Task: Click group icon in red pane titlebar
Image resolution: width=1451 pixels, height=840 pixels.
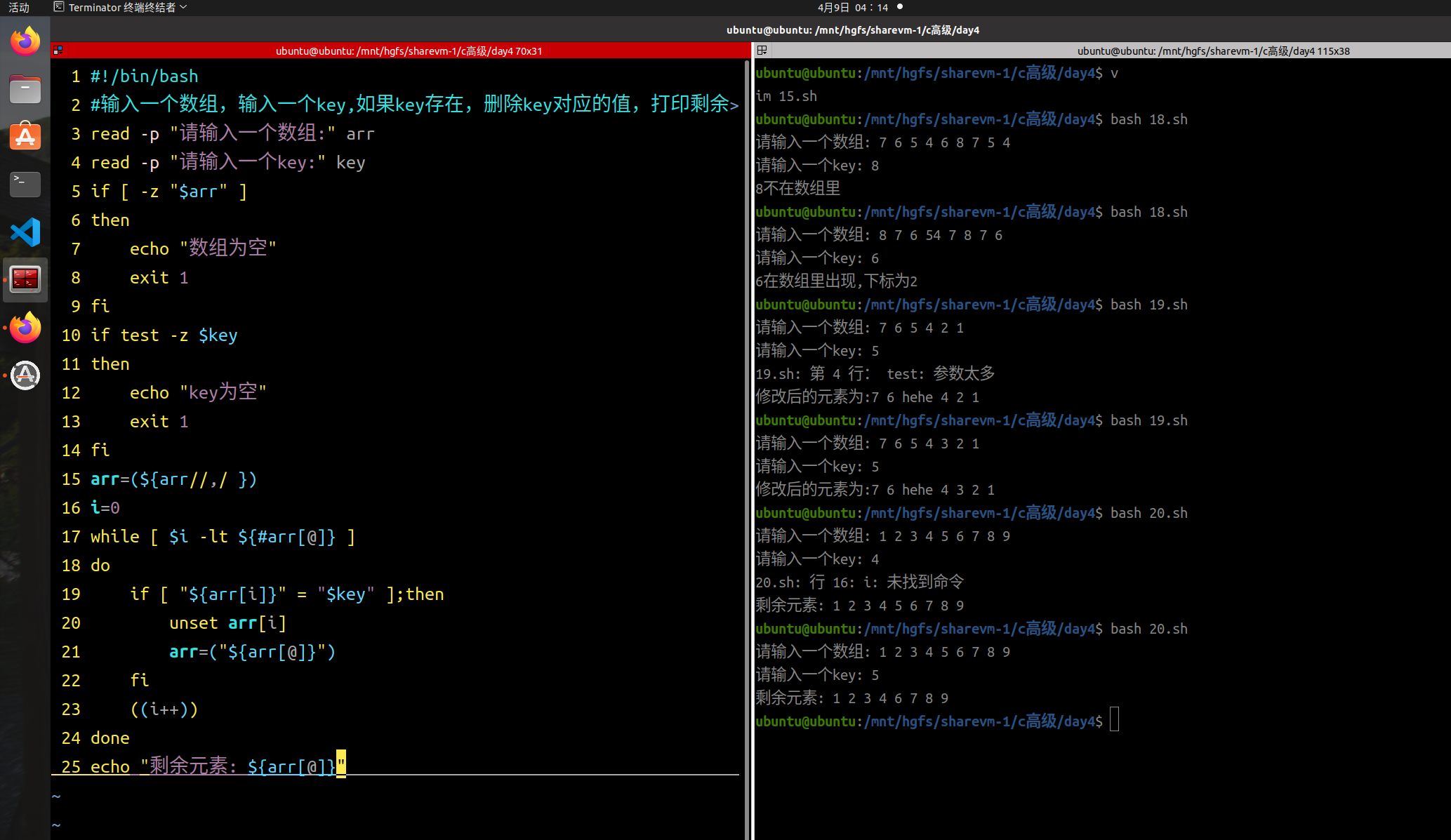Action: [x=58, y=51]
